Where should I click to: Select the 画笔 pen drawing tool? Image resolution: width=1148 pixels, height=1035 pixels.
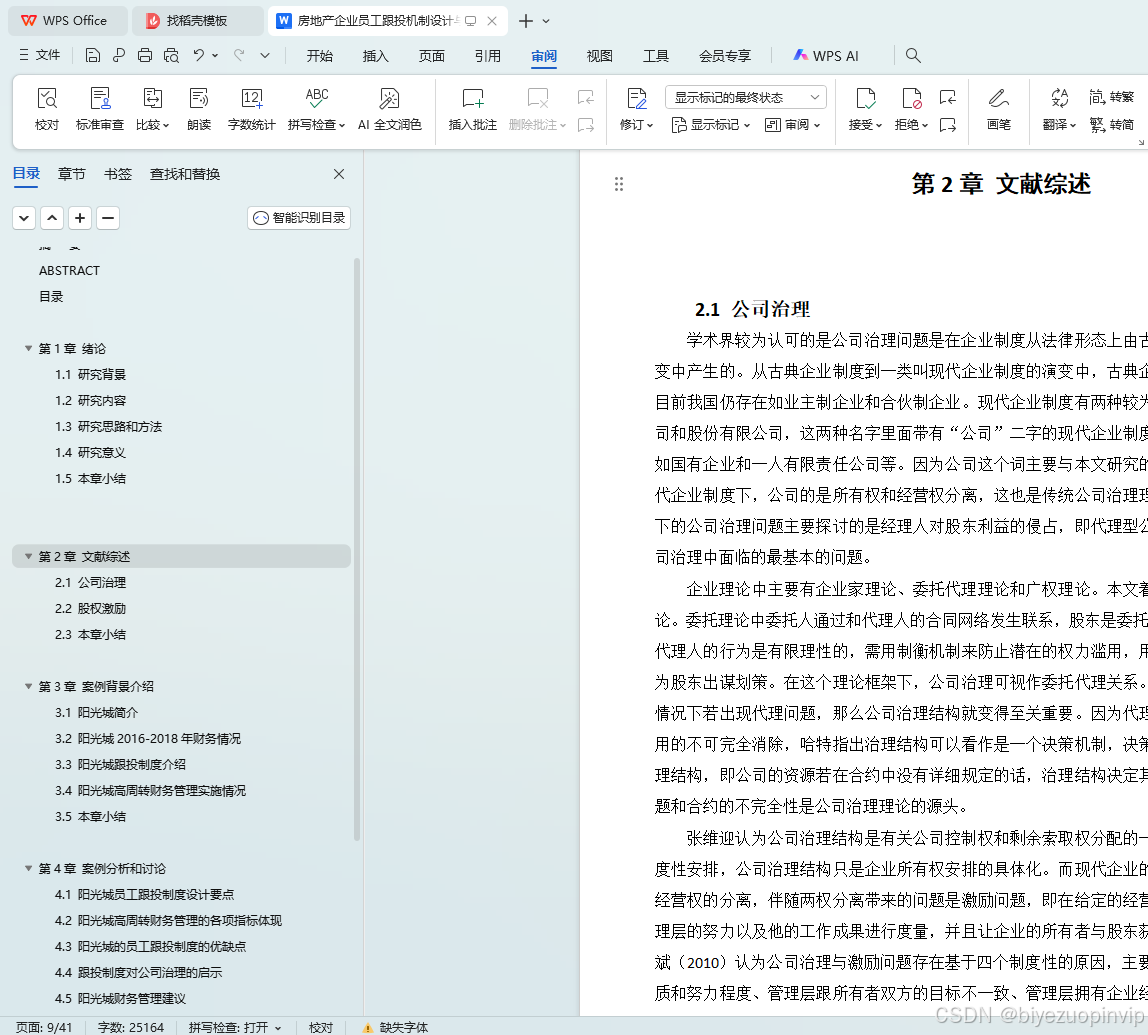pos(999,109)
